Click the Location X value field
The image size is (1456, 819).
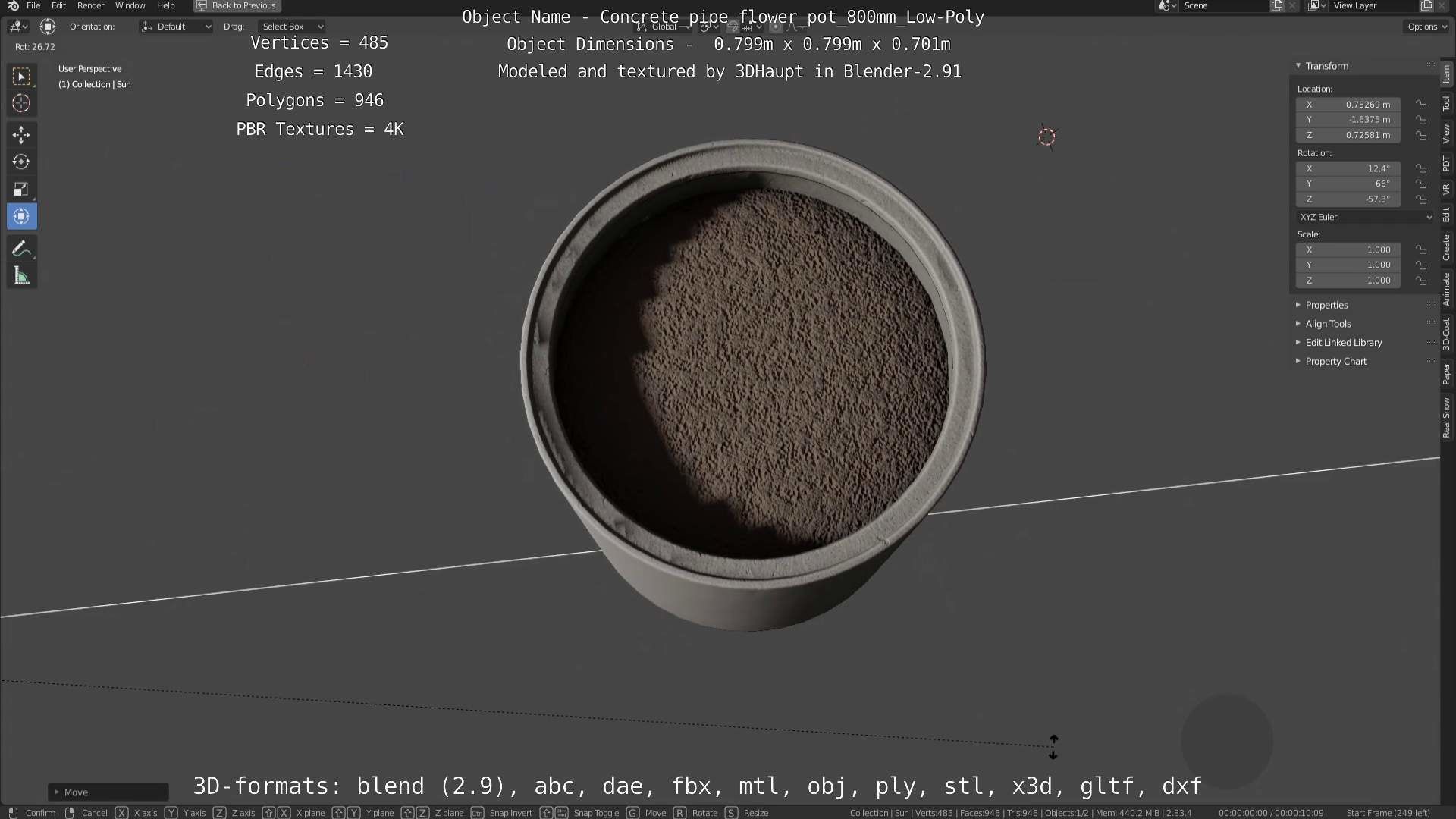pos(1348,105)
